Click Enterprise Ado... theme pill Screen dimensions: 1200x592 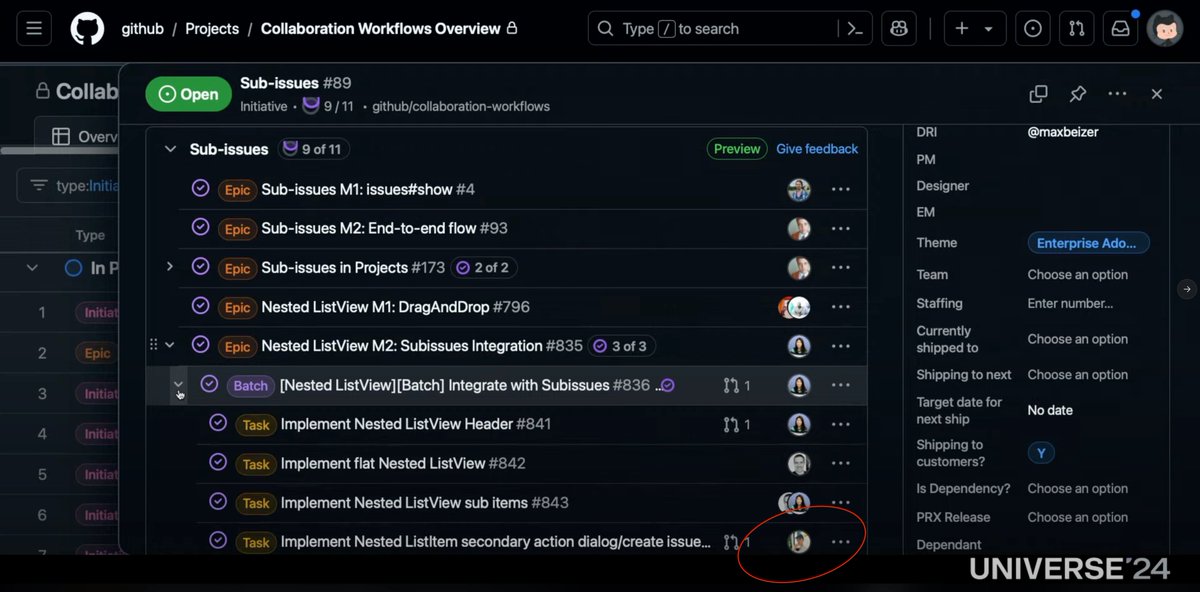click(1088, 243)
